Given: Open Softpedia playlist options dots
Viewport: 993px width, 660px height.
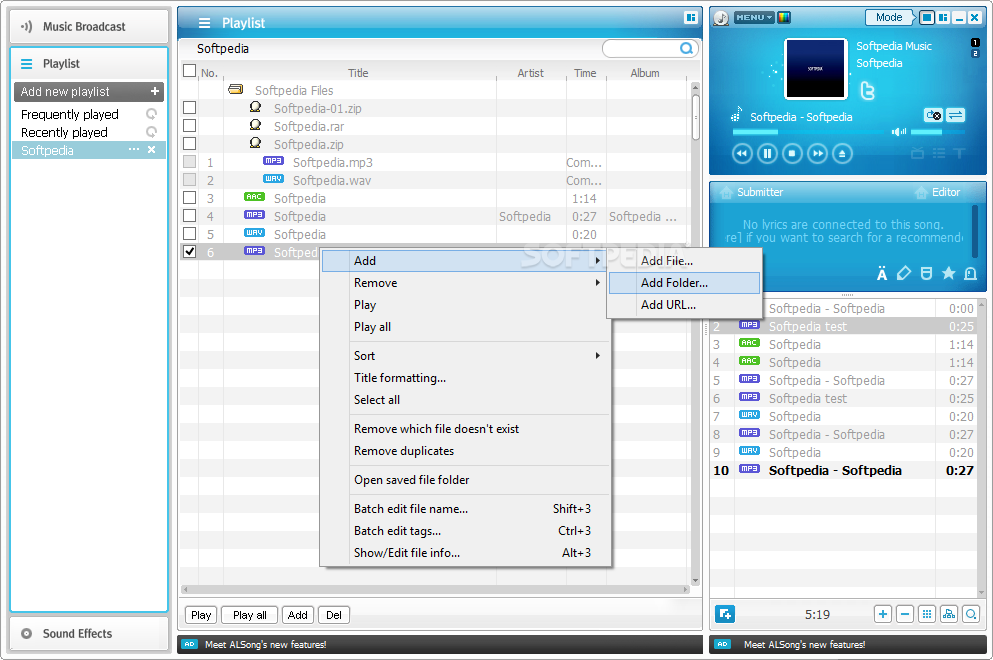Looking at the screenshot, I should point(134,149).
